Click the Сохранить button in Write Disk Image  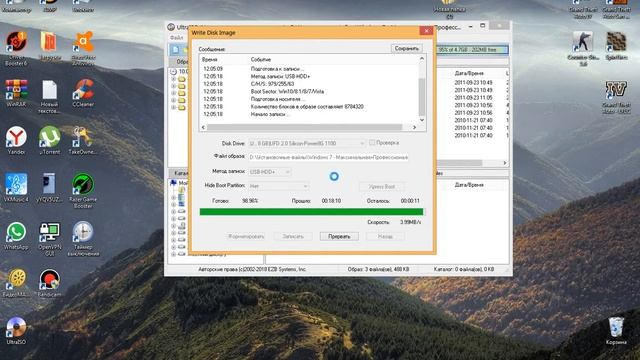pyautogui.click(x=407, y=48)
